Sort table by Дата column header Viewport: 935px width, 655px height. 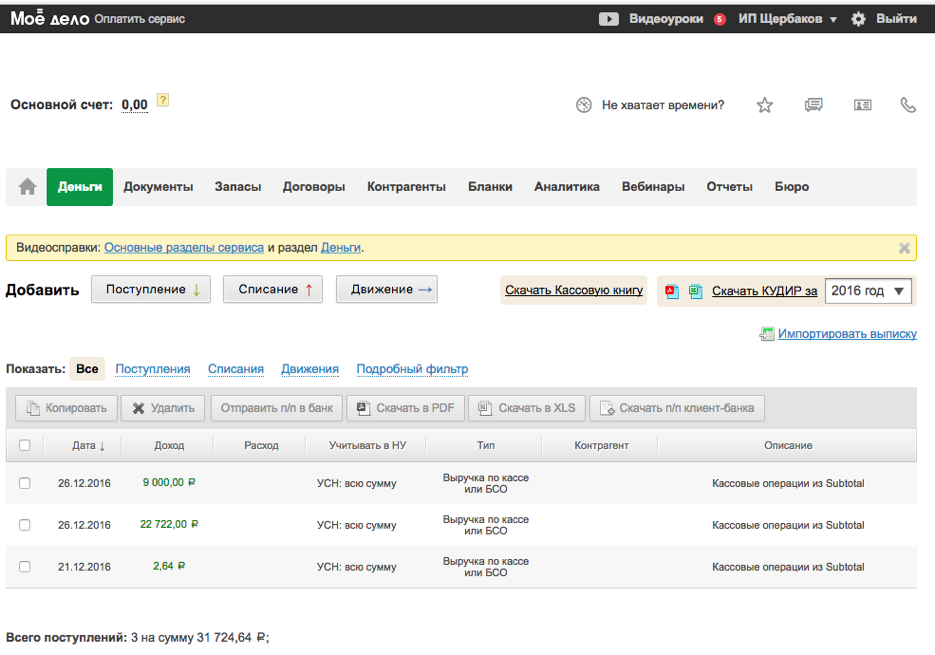tap(88, 446)
